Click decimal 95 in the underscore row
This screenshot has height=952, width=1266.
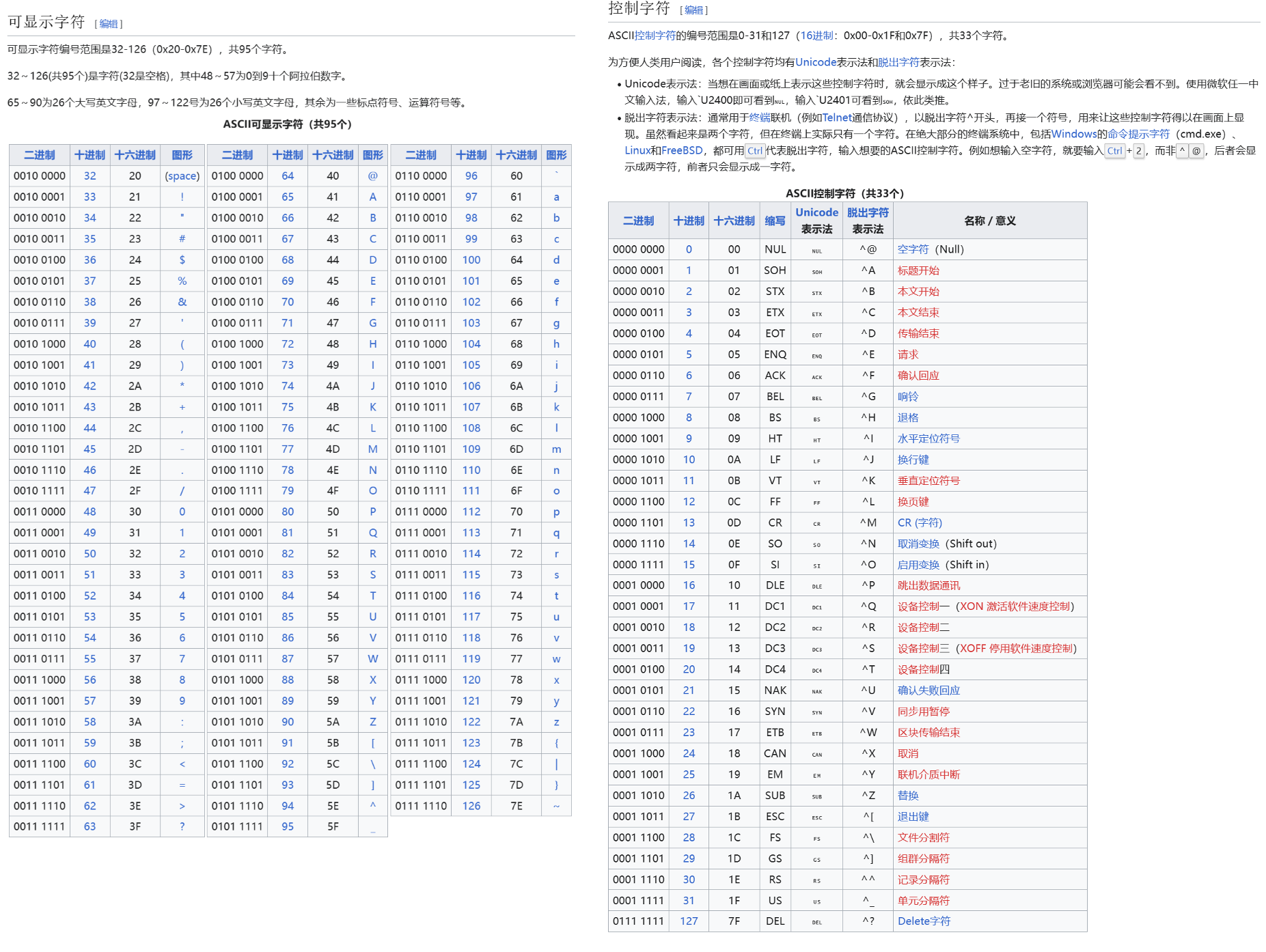tap(288, 826)
